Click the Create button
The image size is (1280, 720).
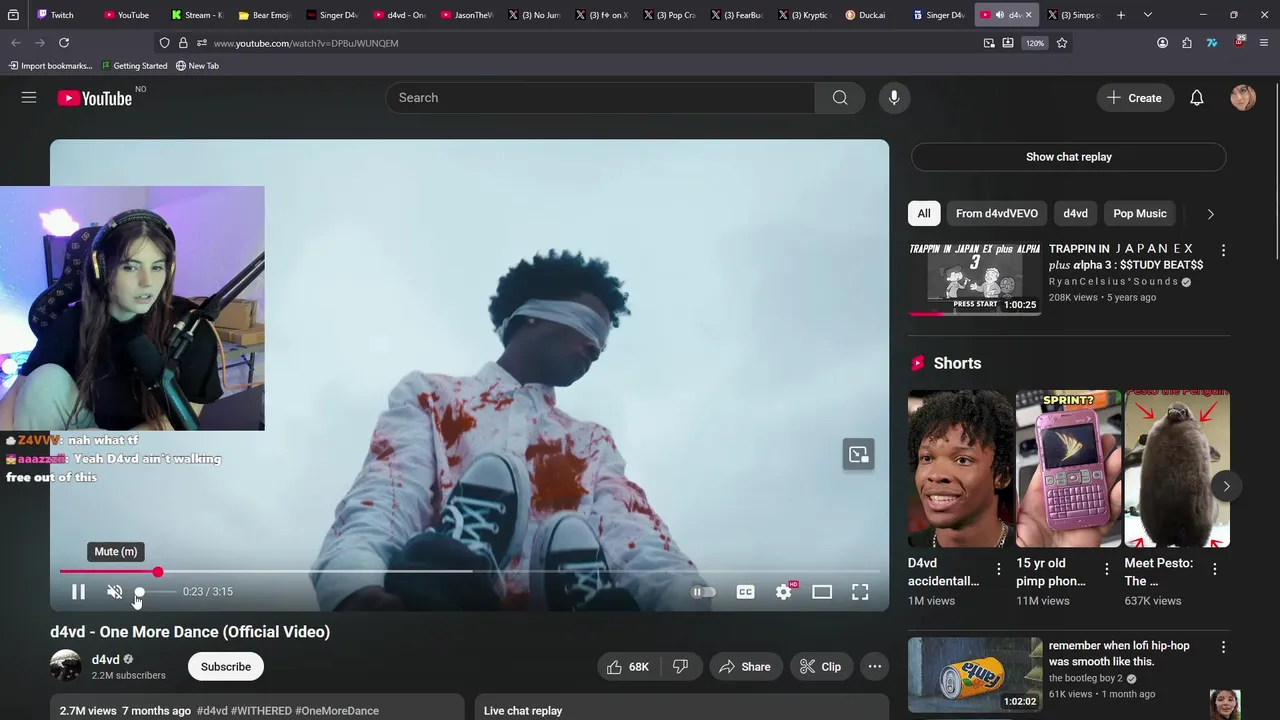coord(1135,98)
